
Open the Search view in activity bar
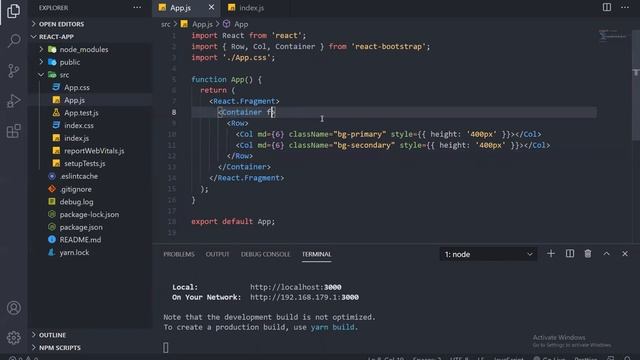[x=13, y=40]
